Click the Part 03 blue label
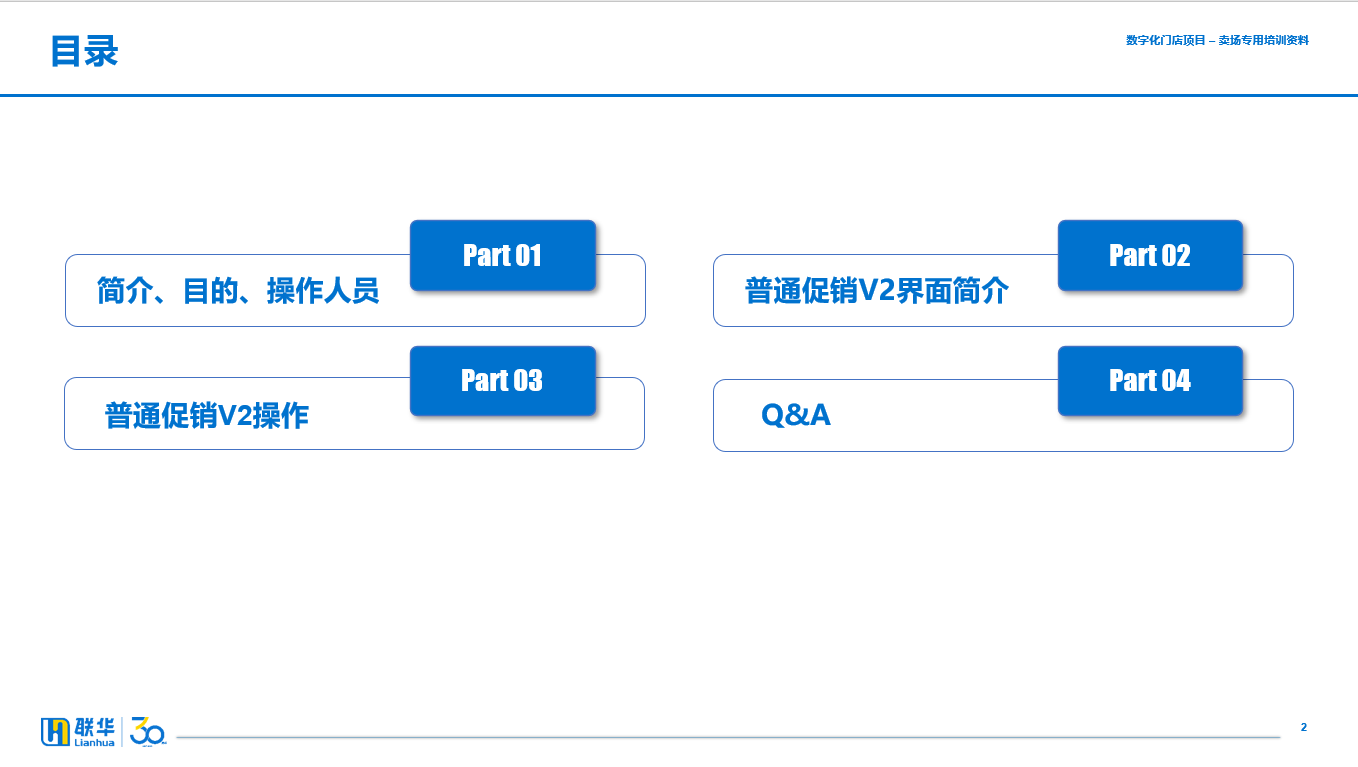Viewport: 1358px width, 767px height. coord(502,380)
